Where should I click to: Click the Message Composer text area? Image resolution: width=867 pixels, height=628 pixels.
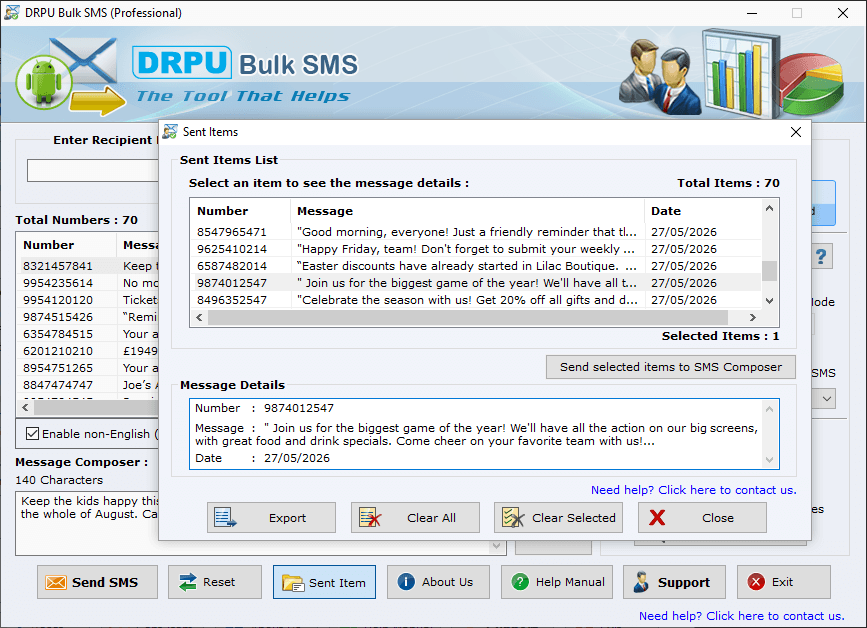click(x=88, y=522)
